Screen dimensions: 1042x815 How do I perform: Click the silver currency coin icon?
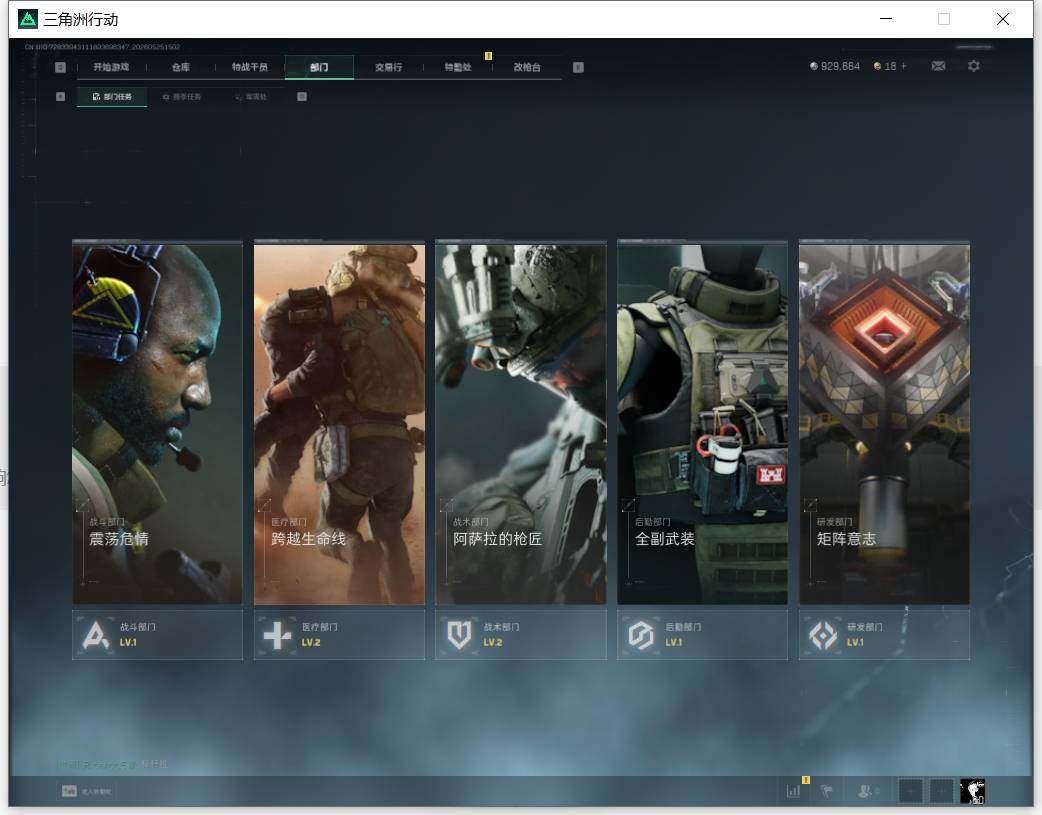pyautogui.click(x=814, y=66)
